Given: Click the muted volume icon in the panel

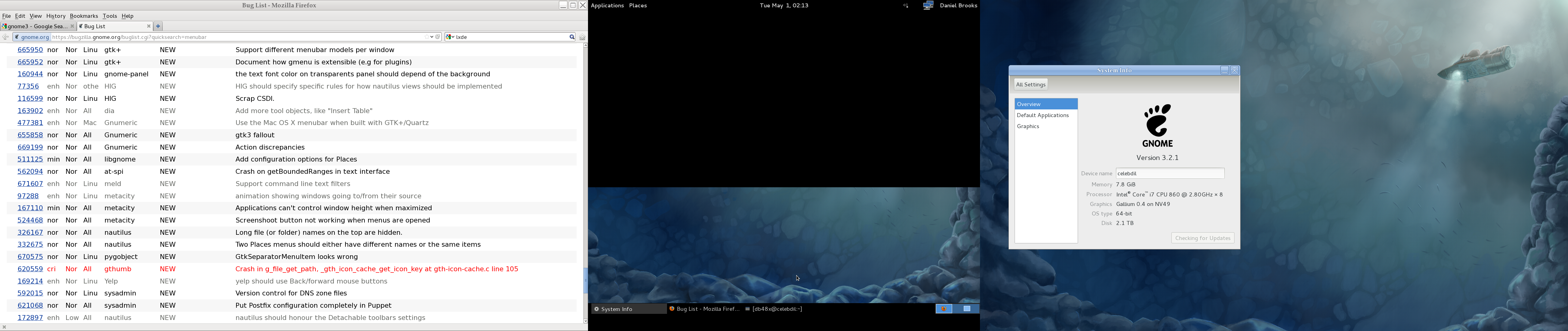Looking at the screenshot, I should (905, 6).
